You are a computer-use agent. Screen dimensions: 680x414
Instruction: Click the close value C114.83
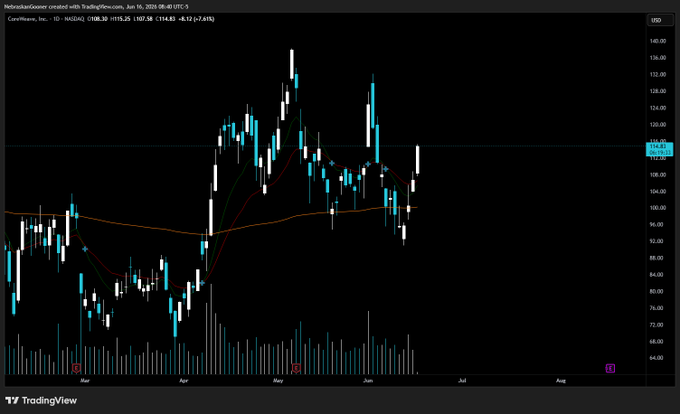(x=166, y=19)
